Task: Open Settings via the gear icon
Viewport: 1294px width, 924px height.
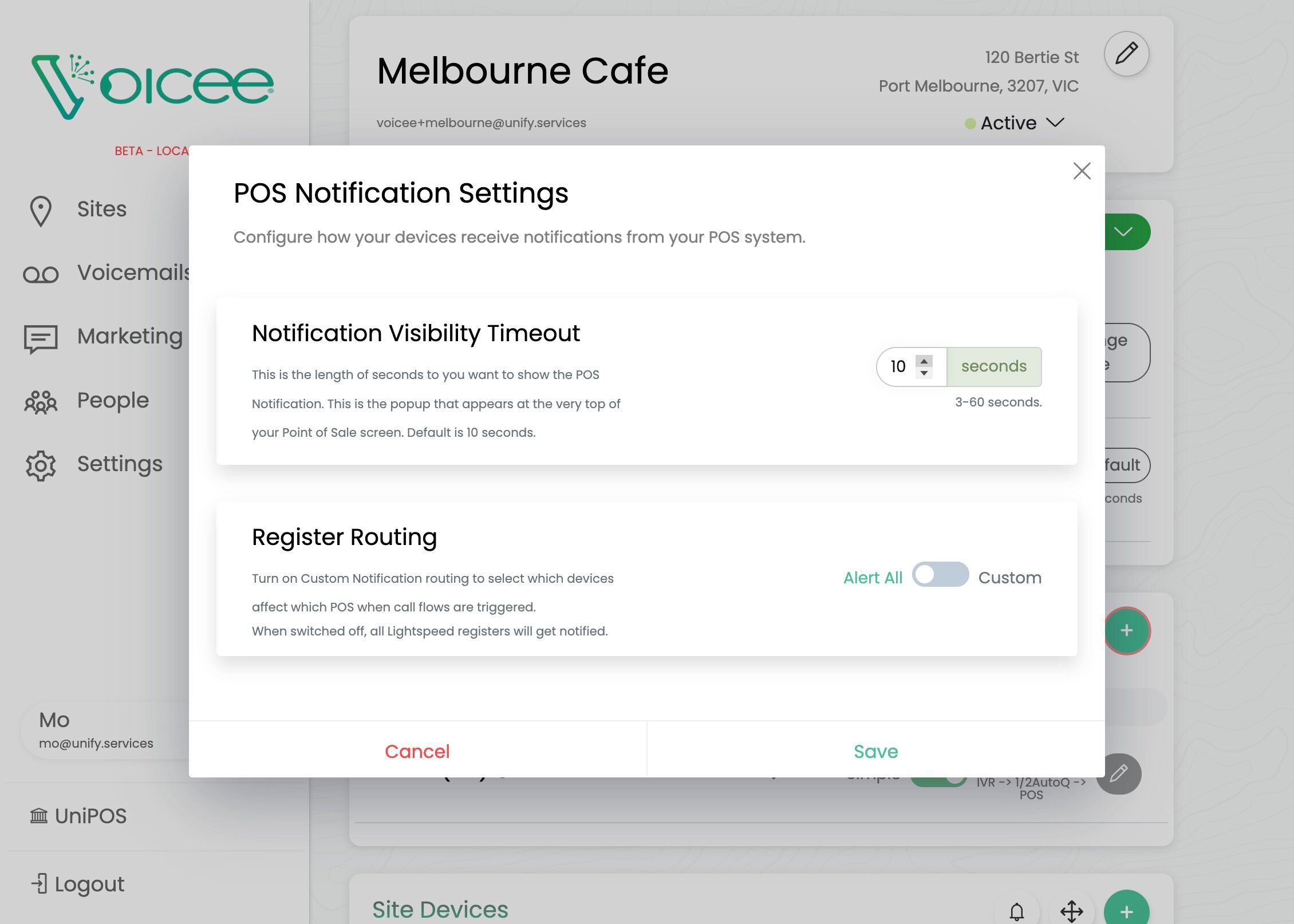Action: coord(41,465)
